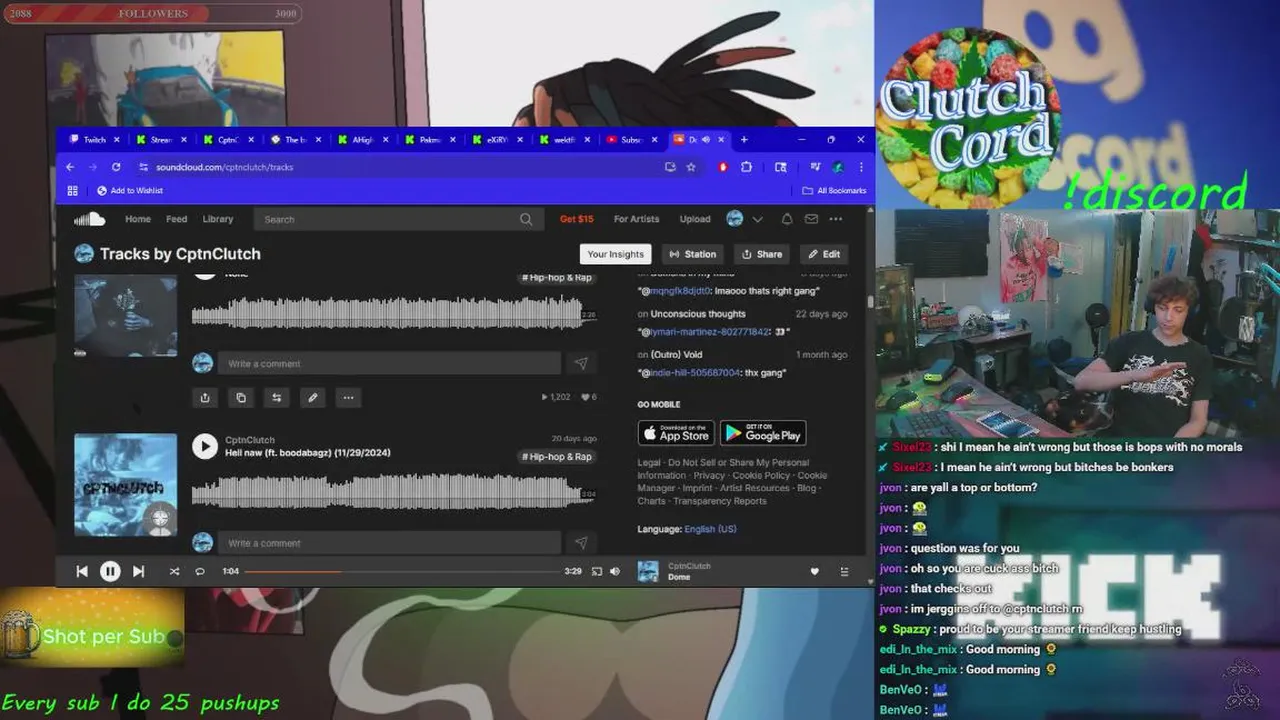Open SoundCloud Library
The height and width of the screenshot is (720, 1280).
click(x=218, y=219)
